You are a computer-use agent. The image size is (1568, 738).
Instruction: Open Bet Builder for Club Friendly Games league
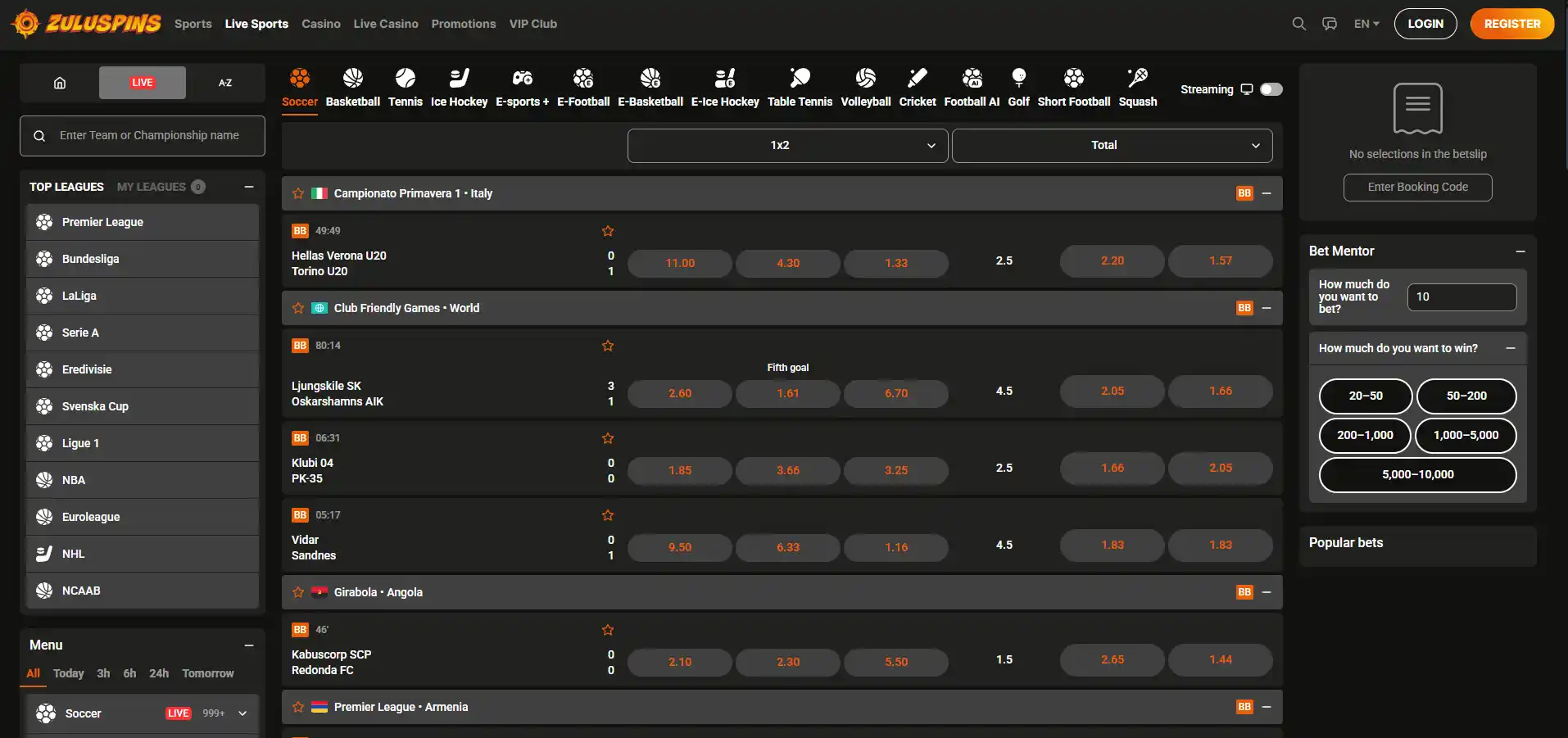[x=1244, y=308]
